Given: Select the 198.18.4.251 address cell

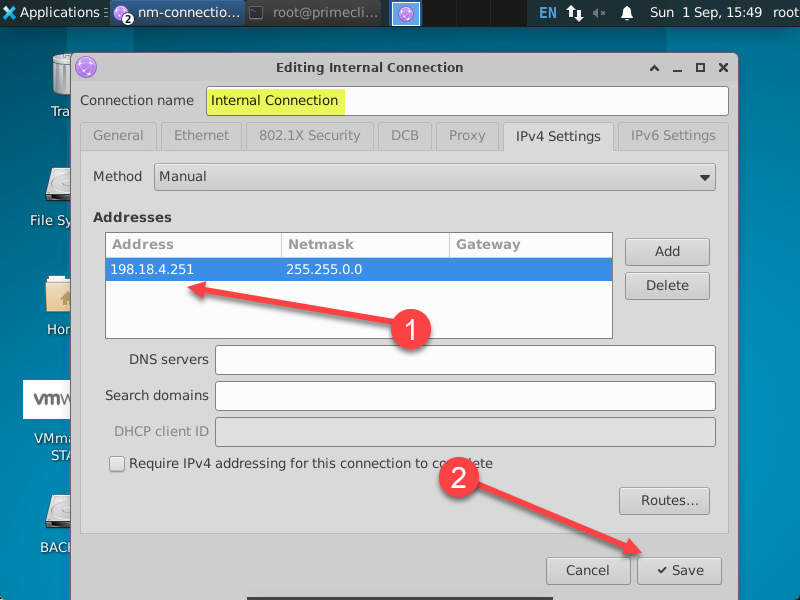Looking at the screenshot, I should [x=193, y=269].
